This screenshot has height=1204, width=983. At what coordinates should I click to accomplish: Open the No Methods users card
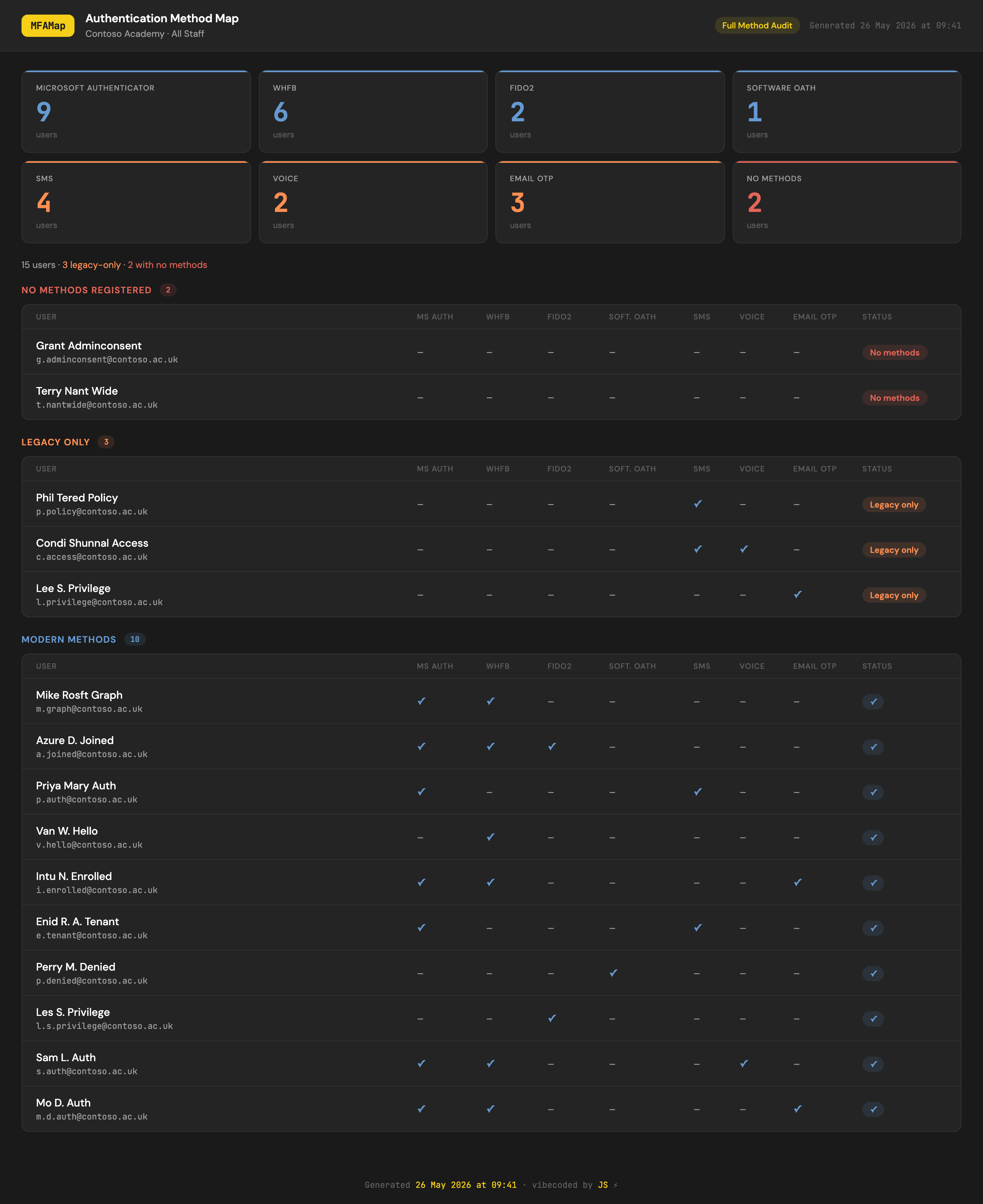pos(847,202)
